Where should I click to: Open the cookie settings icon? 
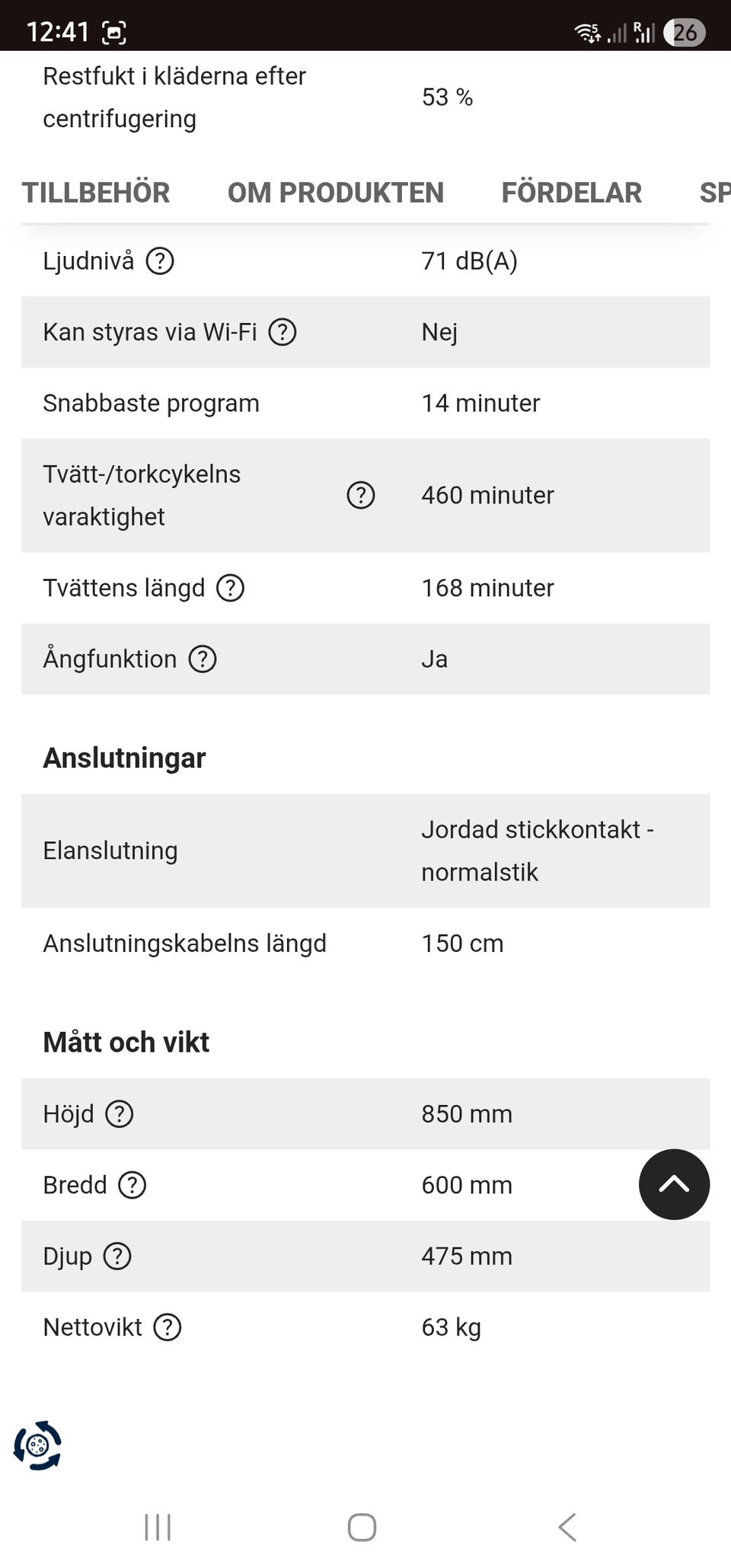[x=37, y=1445]
